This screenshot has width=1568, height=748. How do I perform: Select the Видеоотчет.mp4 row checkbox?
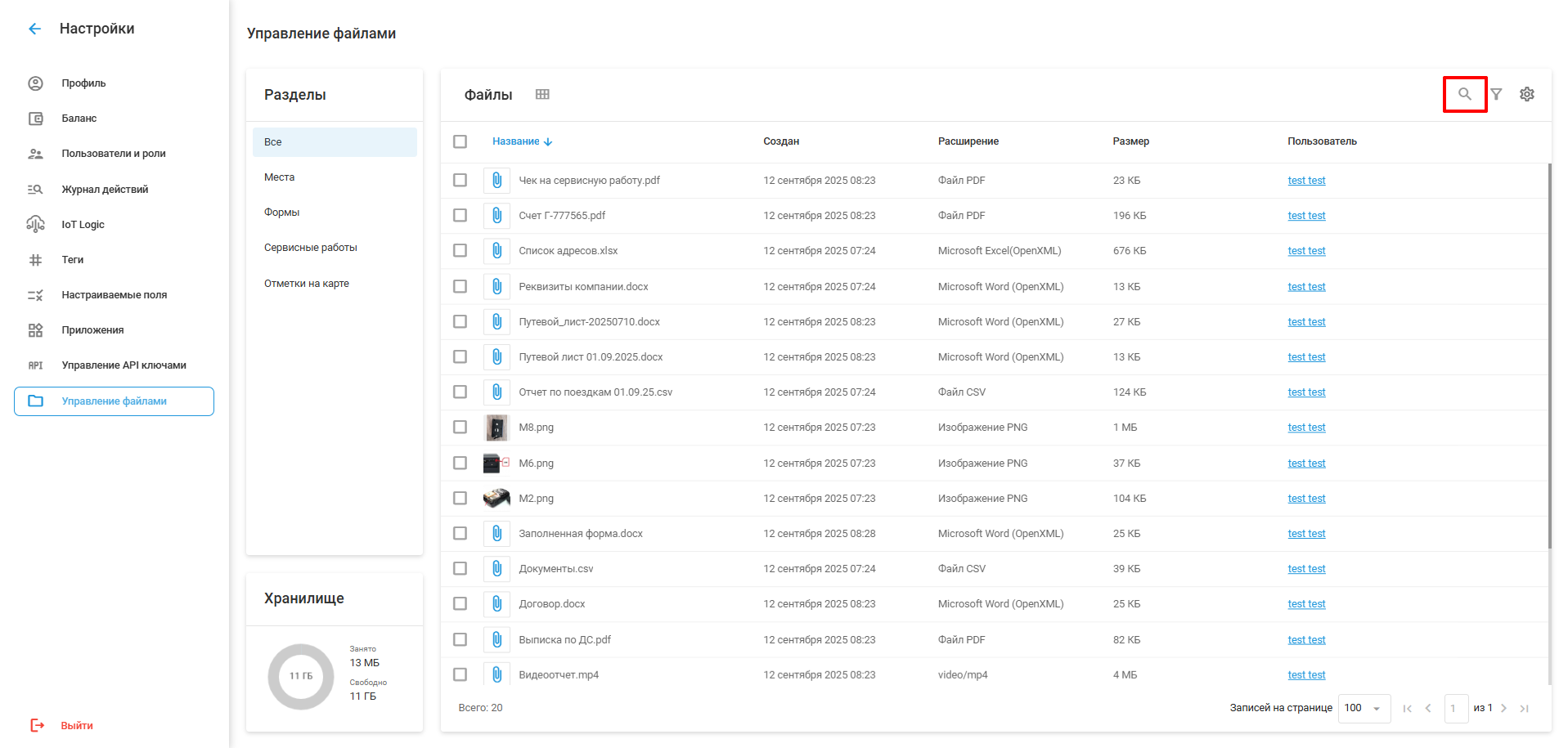[x=461, y=674]
